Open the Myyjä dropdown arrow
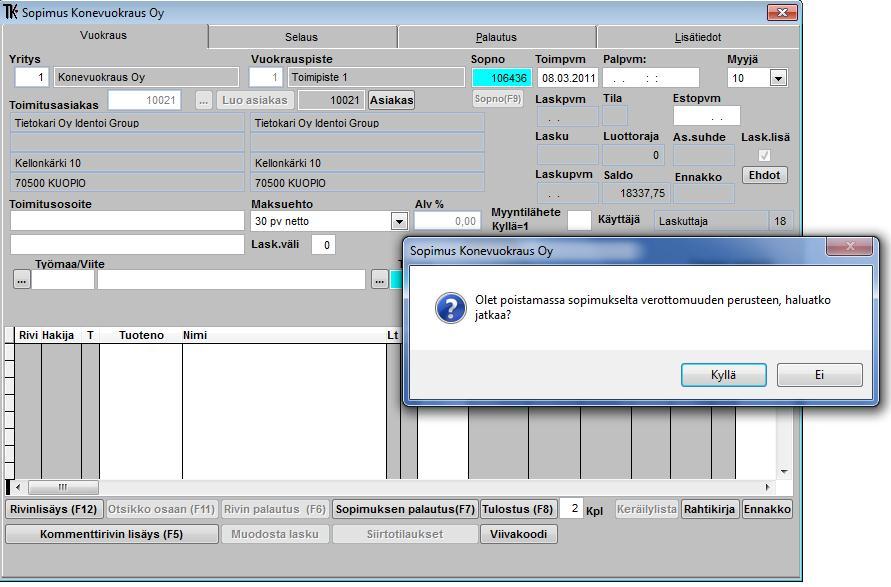Viewport: 891px width, 587px height. (x=778, y=78)
